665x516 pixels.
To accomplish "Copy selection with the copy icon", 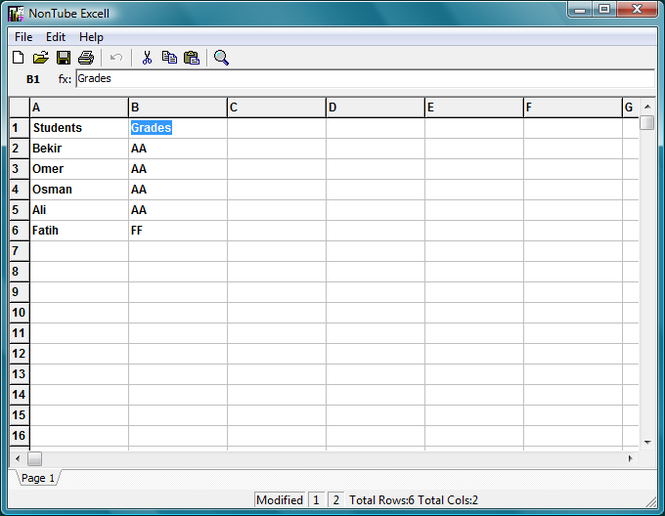I will 169,58.
